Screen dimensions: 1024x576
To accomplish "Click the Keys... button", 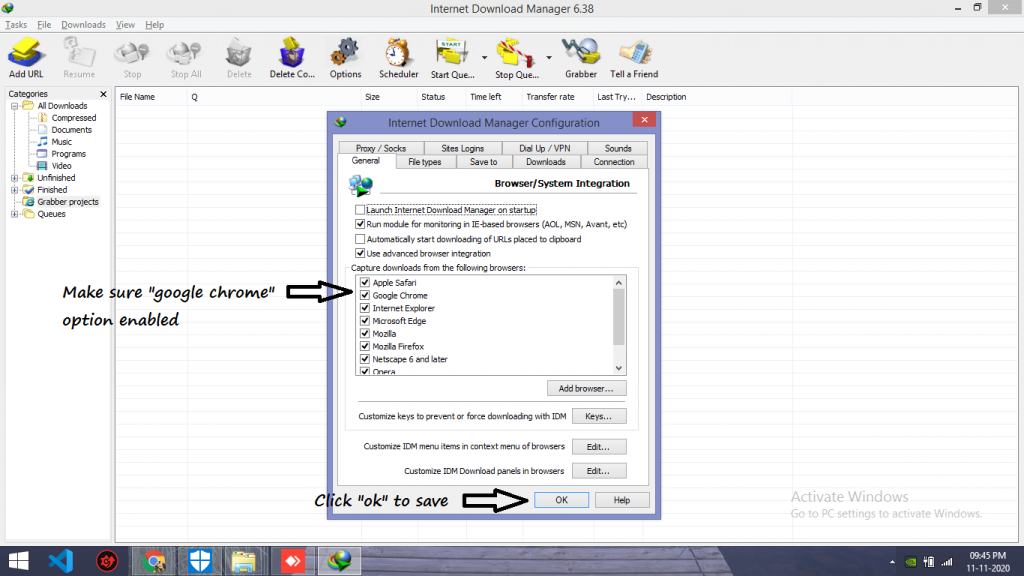I will click(x=599, y=416).
